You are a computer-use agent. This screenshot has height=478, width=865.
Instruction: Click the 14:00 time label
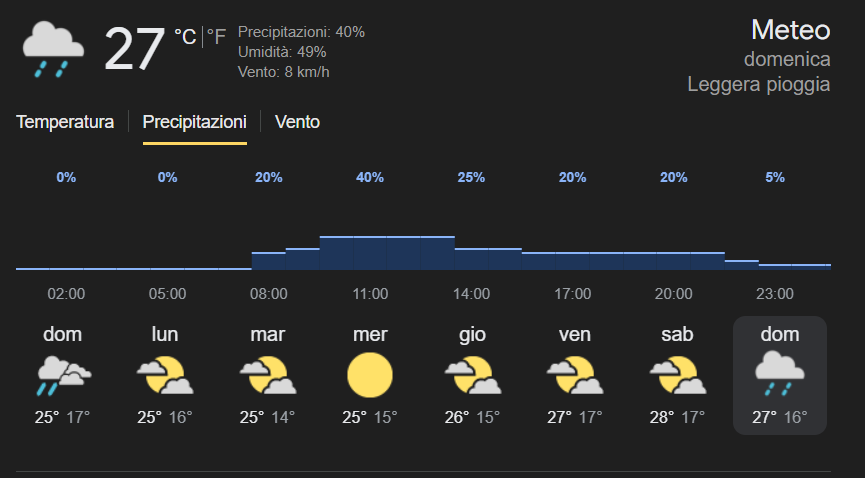(x=472, y=294)
